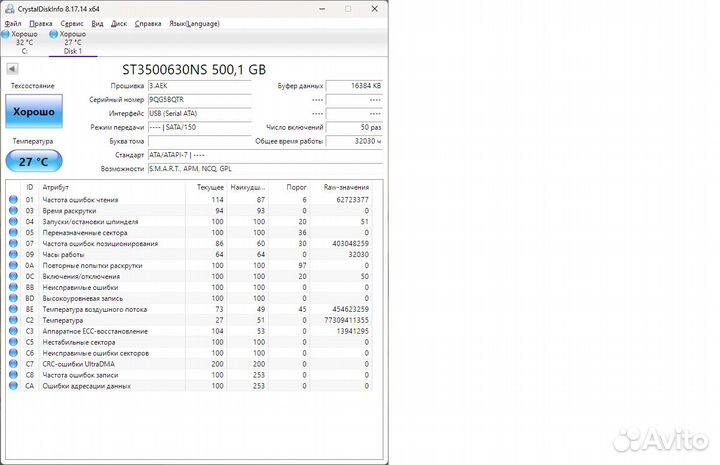Select the Часы работы attribute name

(x=63, y=254)
